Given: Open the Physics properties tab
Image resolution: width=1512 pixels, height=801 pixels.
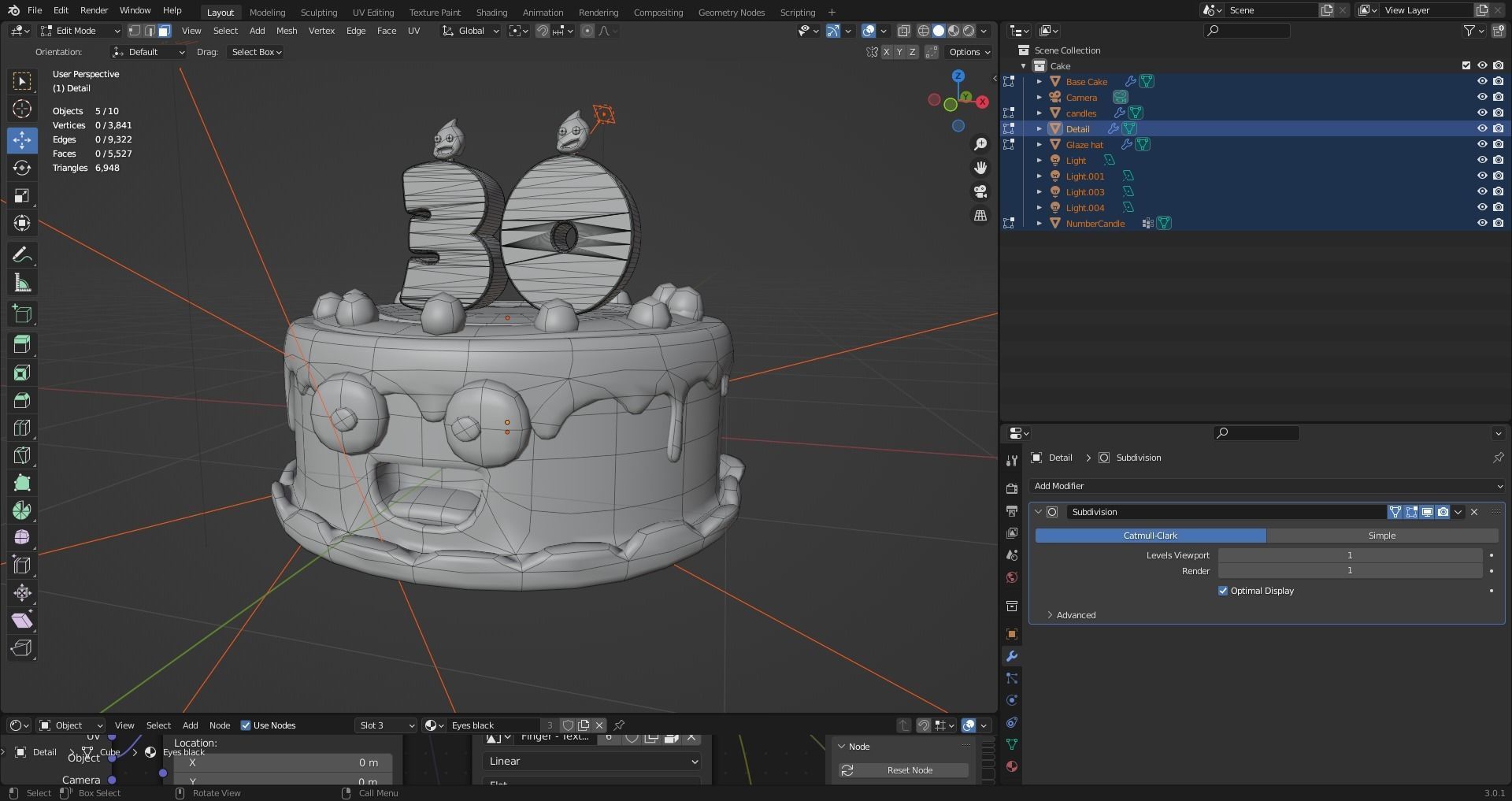Looking at the screenshot, I should click(1012, 700).
